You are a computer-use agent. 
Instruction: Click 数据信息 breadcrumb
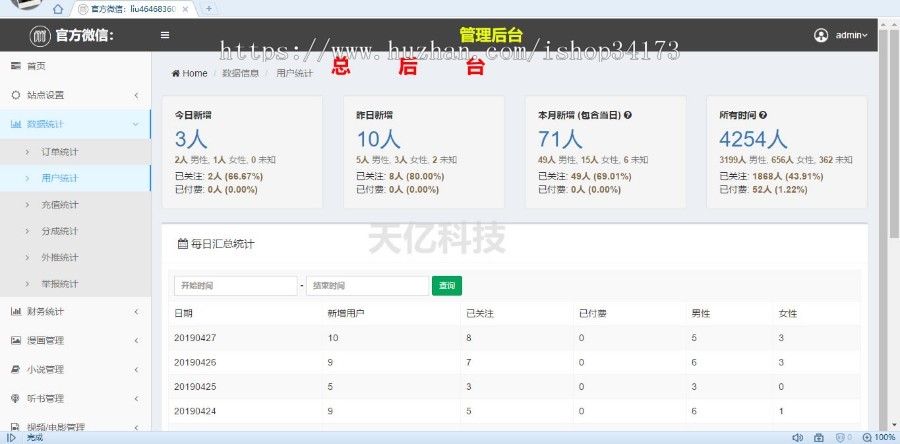click(x=240, y=73)
